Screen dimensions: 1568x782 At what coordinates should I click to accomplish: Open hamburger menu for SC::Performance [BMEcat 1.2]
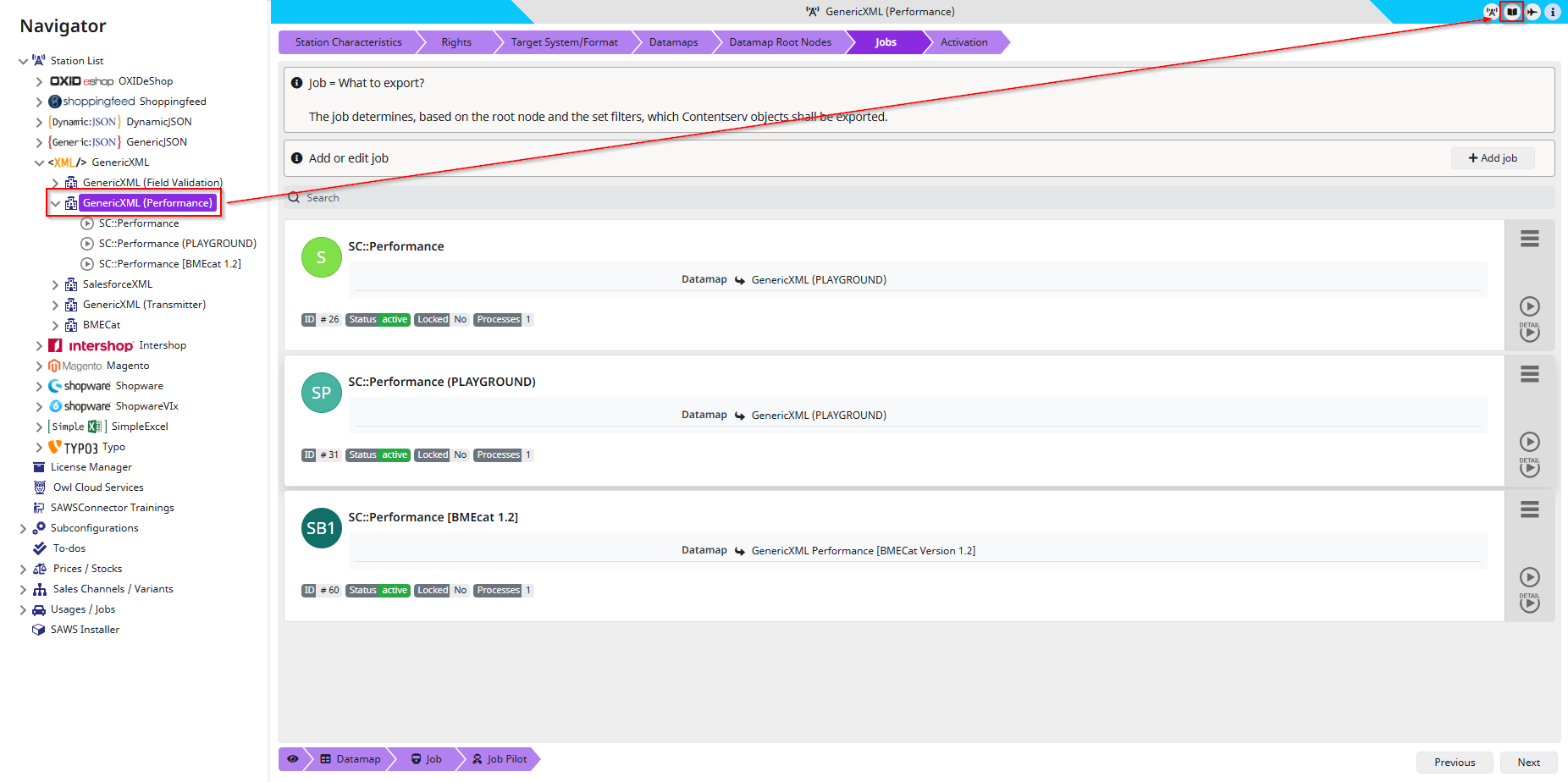(x=1529, y=509)
